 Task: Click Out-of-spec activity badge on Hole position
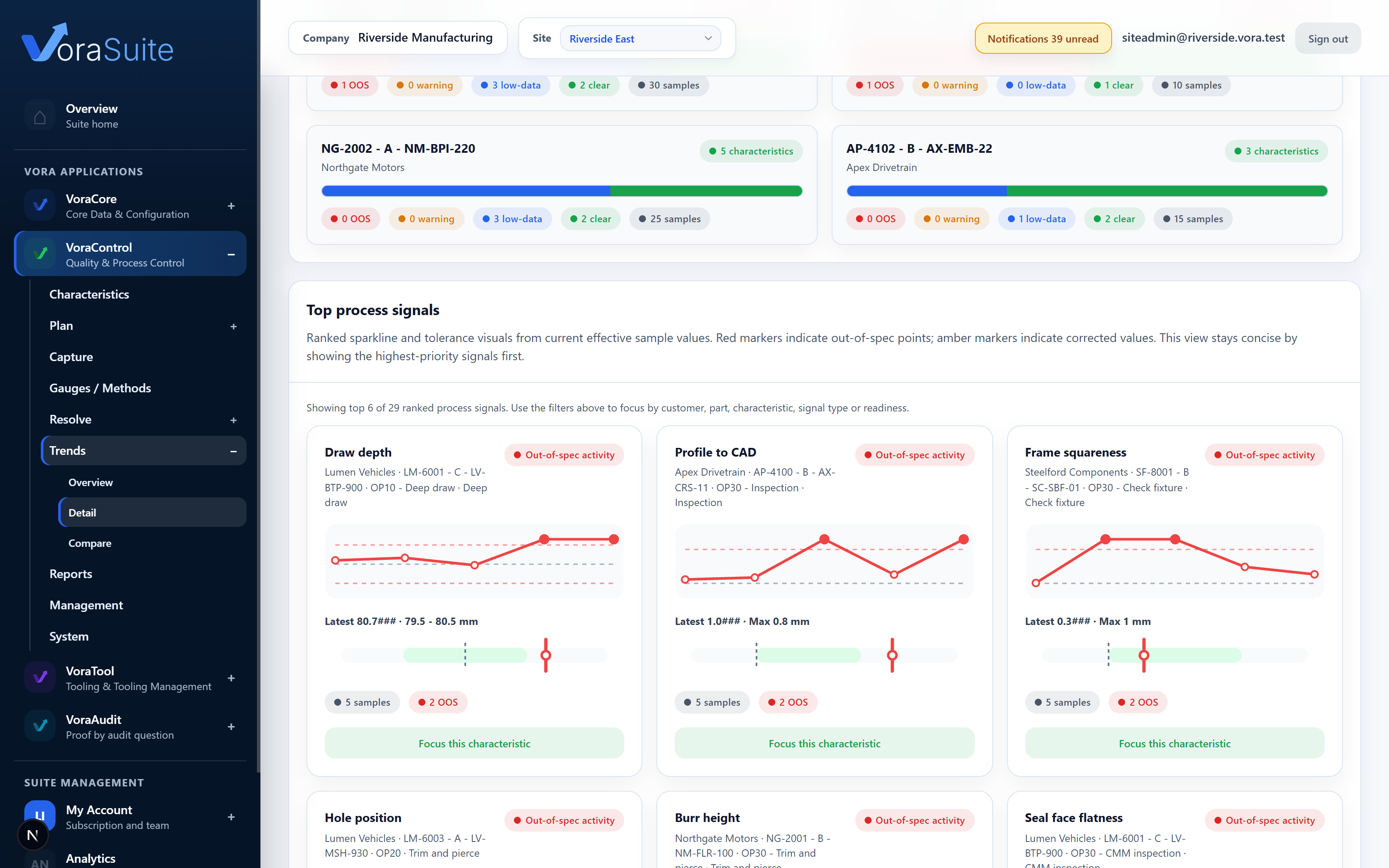click(x=564, y=820)
